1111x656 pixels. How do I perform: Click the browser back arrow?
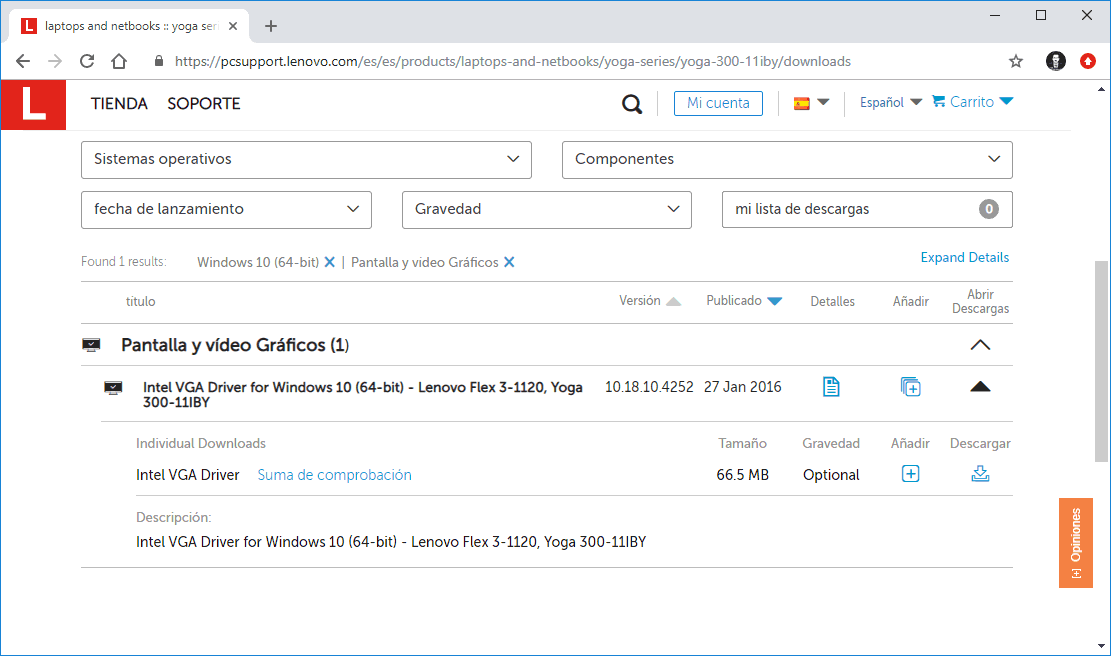click(x=23, y=62)
